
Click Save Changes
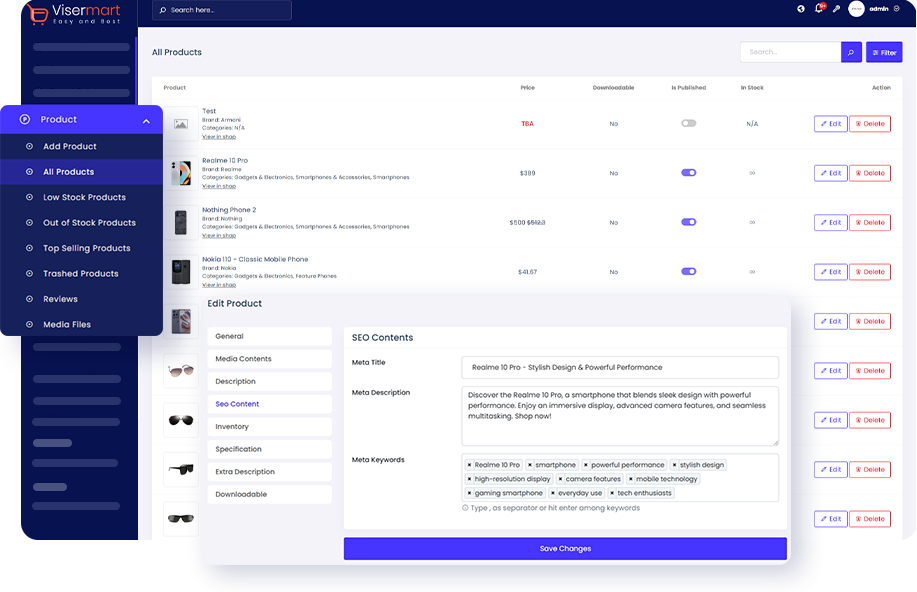(x=565, y=549)
